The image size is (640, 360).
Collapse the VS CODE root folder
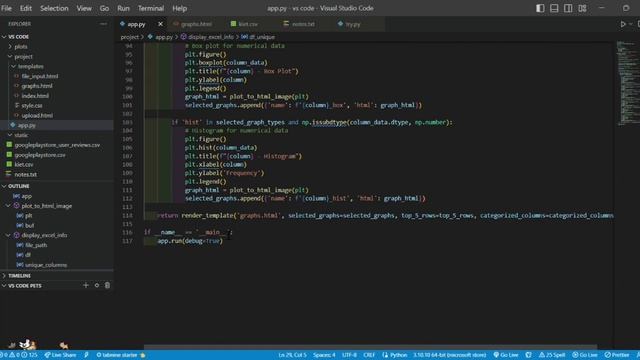click(x=18, y=37)
